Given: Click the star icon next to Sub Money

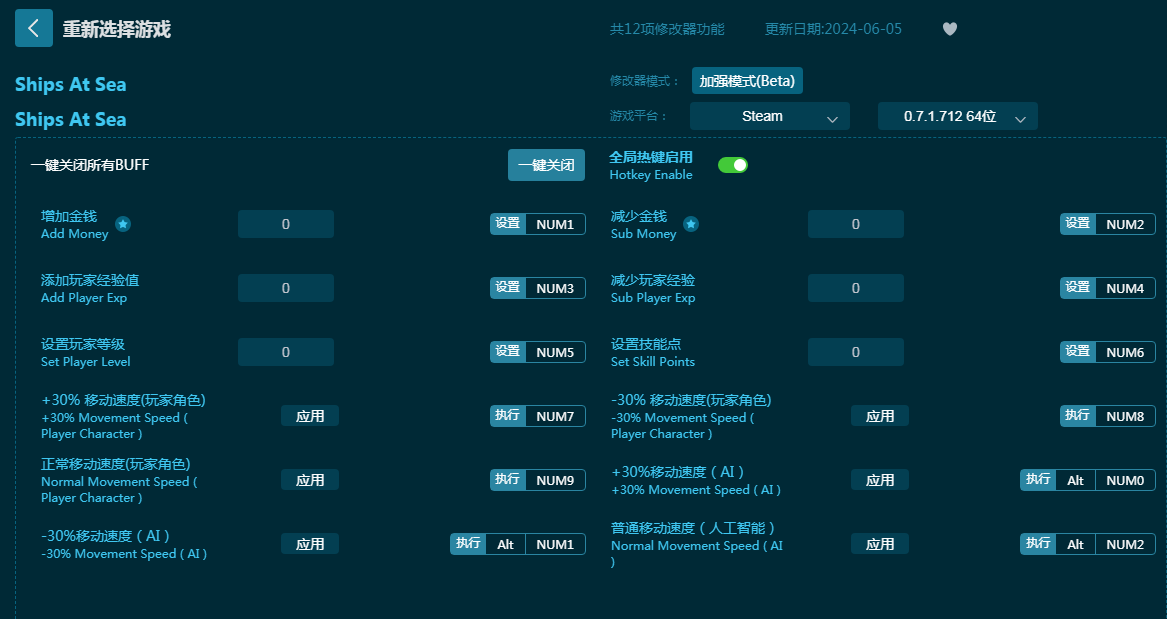Looking at the screenshot, I should coord(691,224).
